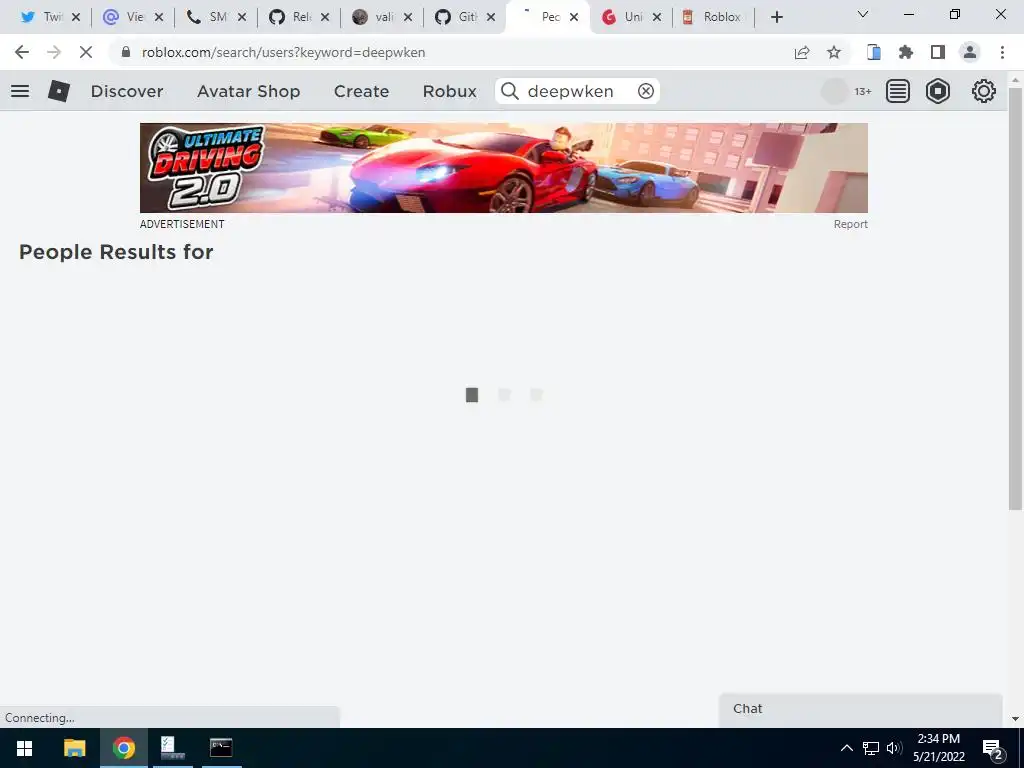The image size is (1024, 768).
Task: Clear the deepwken search text
Action: pyautogui.click(x=646, y=91)
